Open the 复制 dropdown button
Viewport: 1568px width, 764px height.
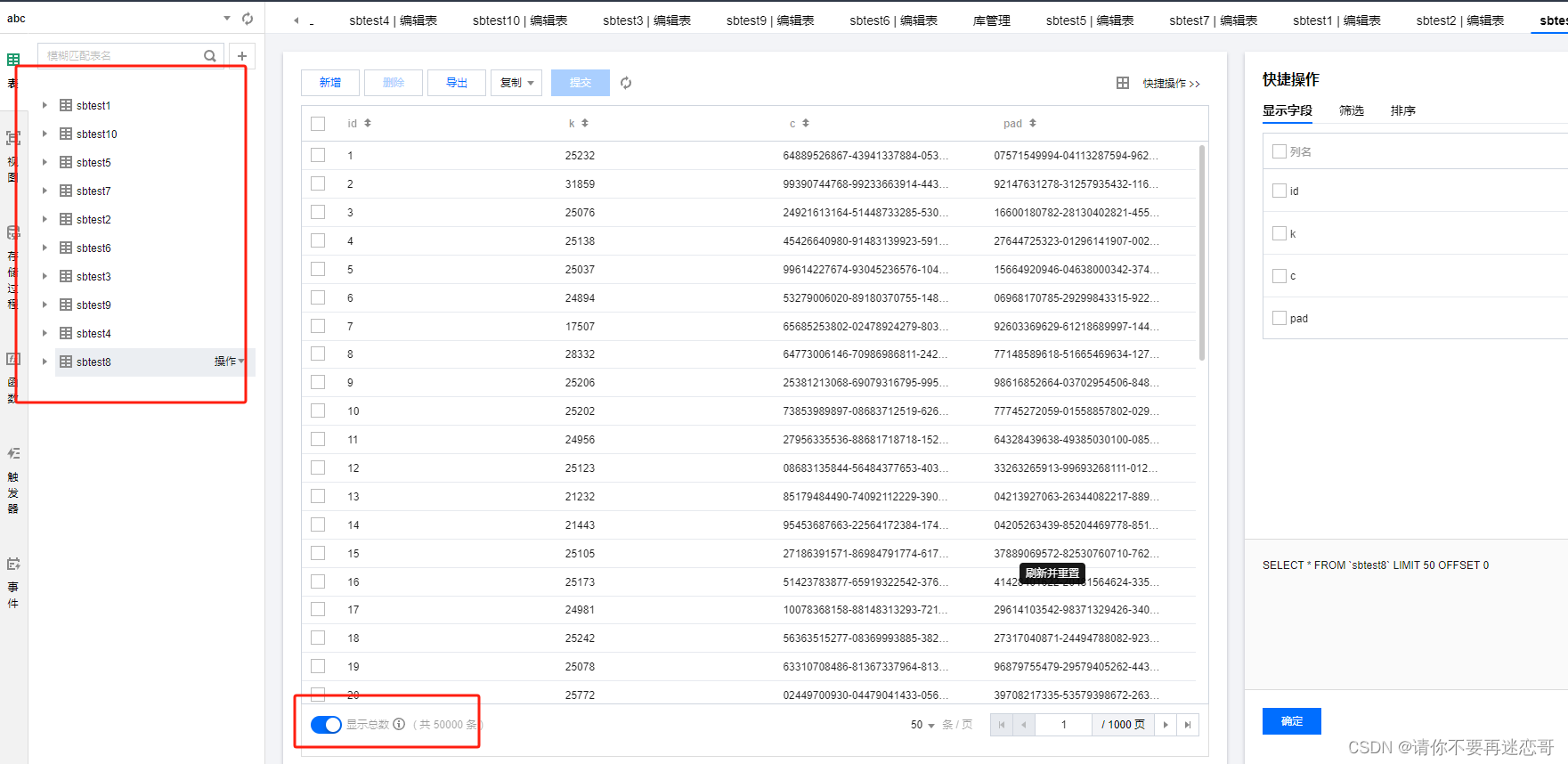coord(516,83)
